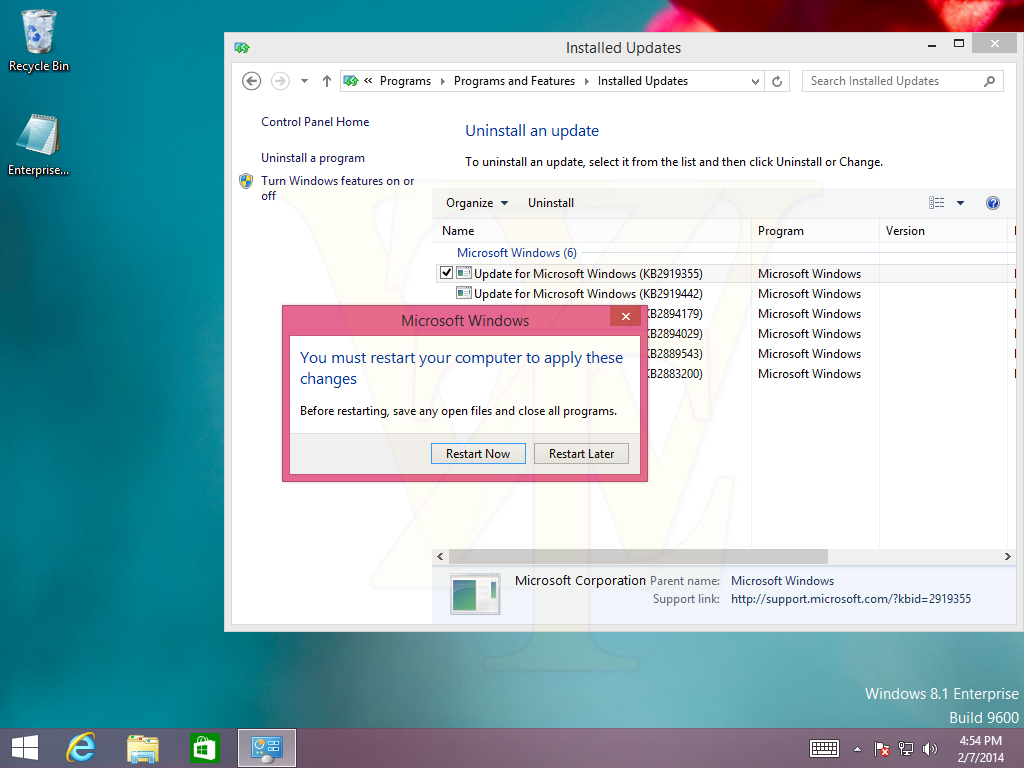Viewport: 1024px width, 768px height.
Task: Click the Search Installed Updates field
Action: (x=902, y=81)
